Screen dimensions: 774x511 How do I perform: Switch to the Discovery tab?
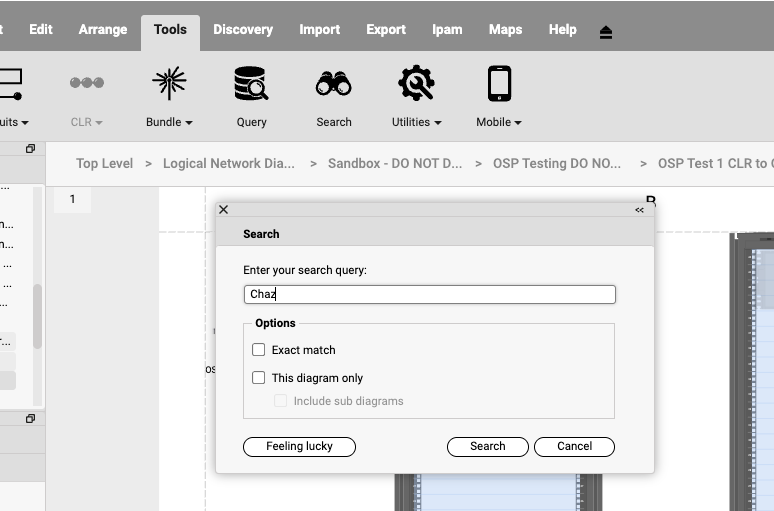tap(243, 29)
